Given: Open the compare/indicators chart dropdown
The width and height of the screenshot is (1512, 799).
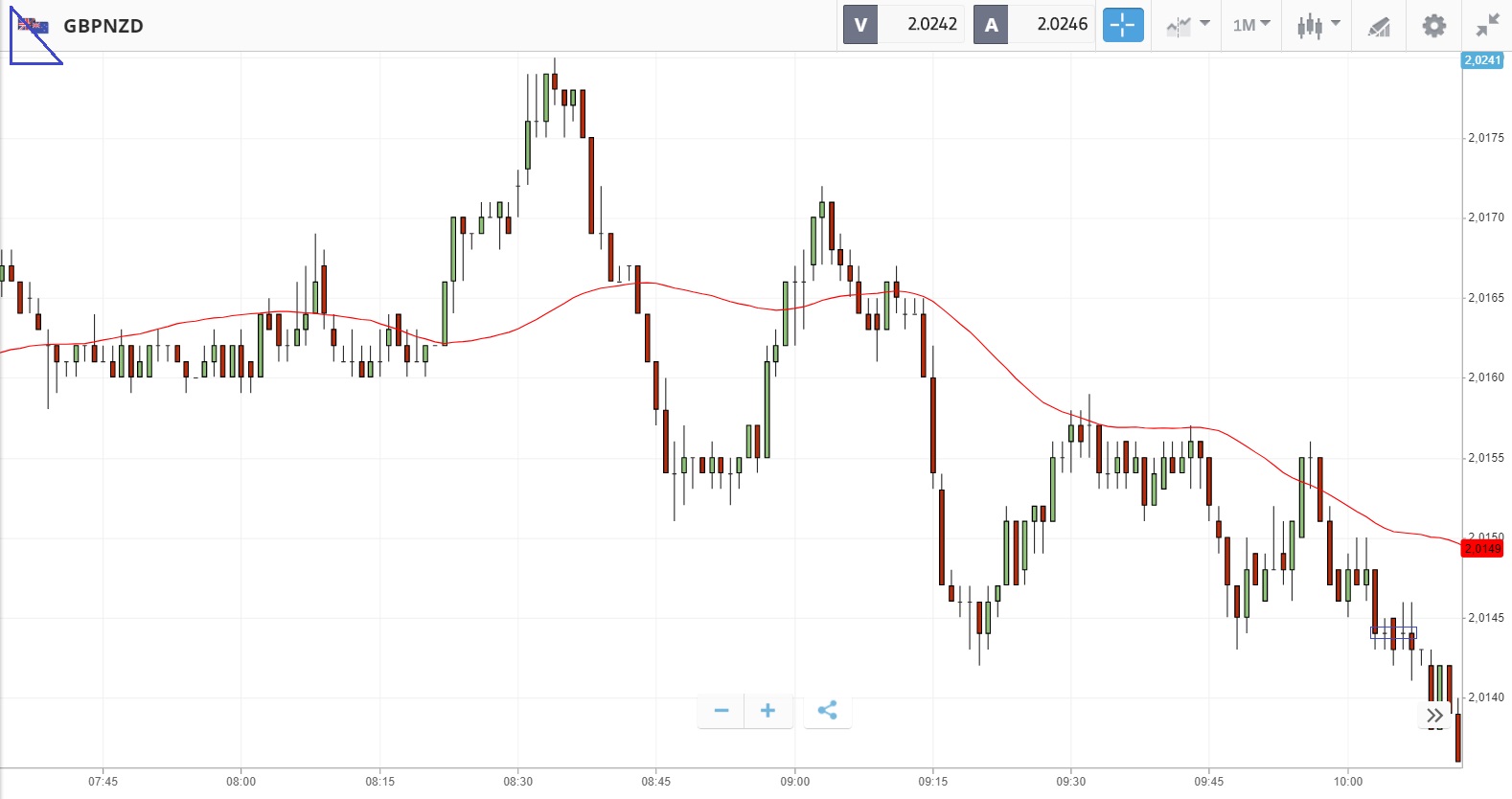Looking at the screenshot, I should pyautogui.click(x=1188, y=26).
